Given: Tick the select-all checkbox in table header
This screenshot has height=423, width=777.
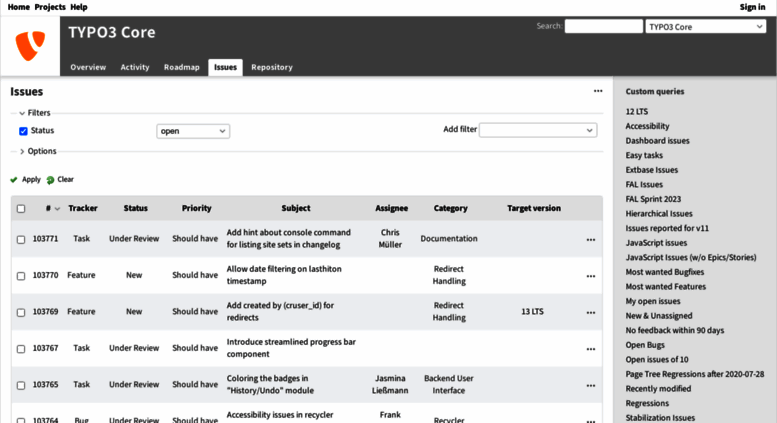Looking at the screenshot, I should click(21, 209).
